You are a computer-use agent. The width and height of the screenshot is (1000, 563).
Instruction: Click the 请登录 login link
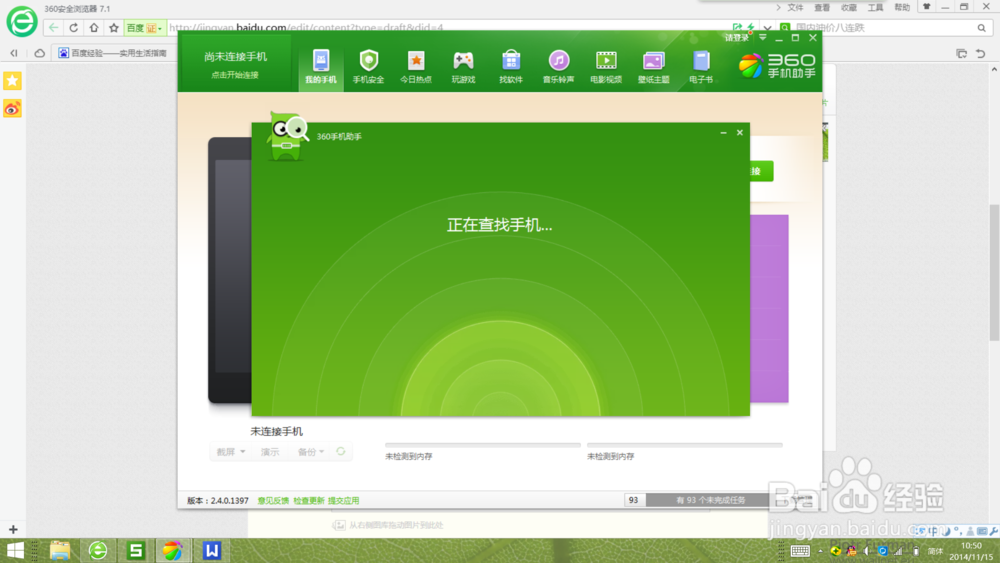pyautogui.click(x=737, y=38)
